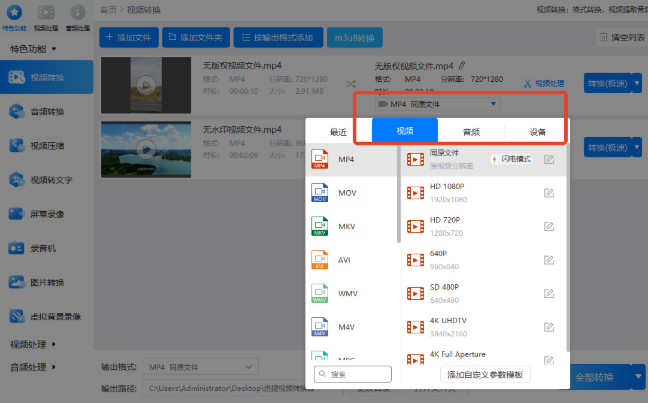The image size is (648, 403).
Task: Select 图片转换 in the sidebar
Action: point(47,283)
